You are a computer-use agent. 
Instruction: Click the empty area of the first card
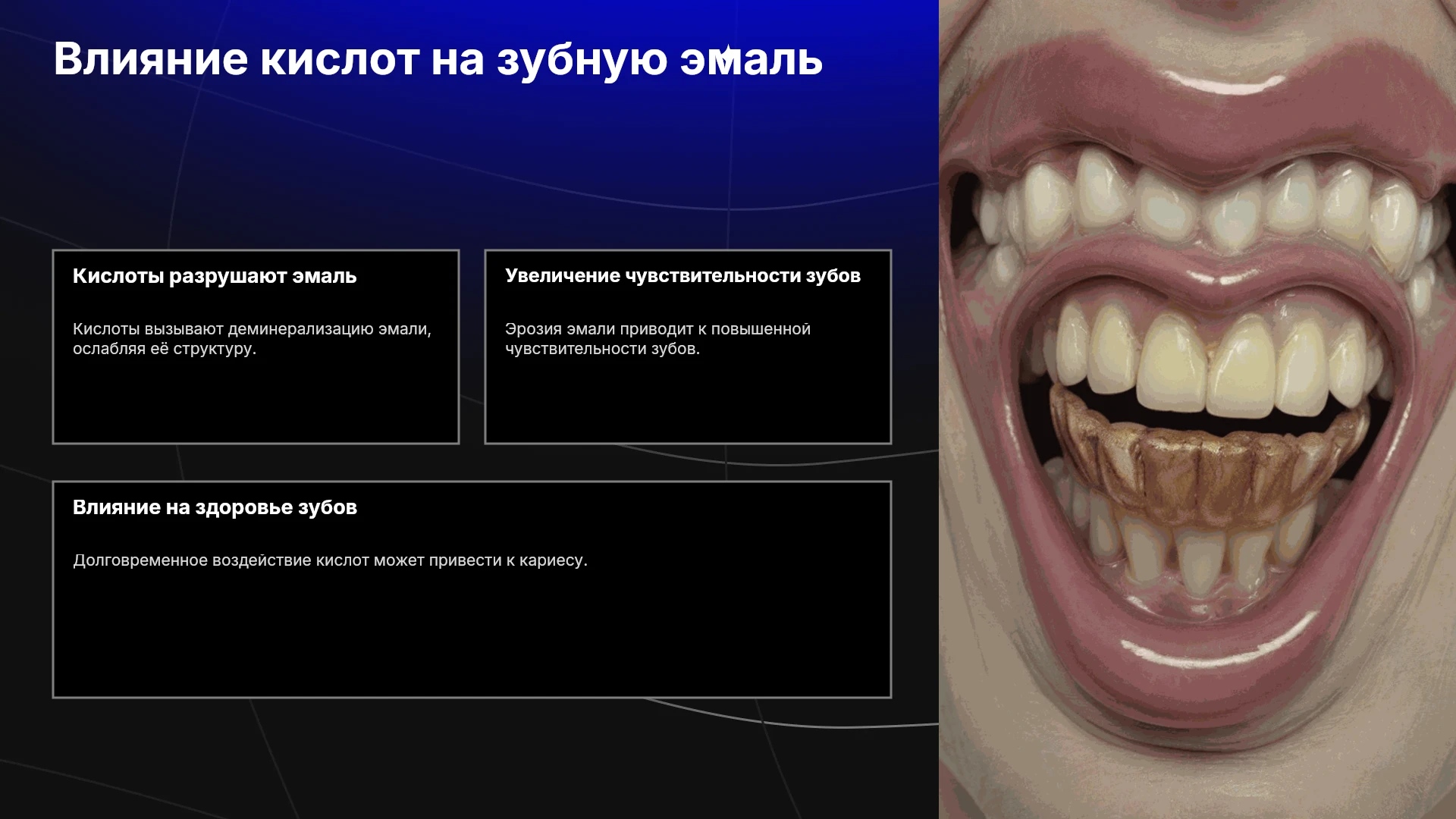click(256, 402)
